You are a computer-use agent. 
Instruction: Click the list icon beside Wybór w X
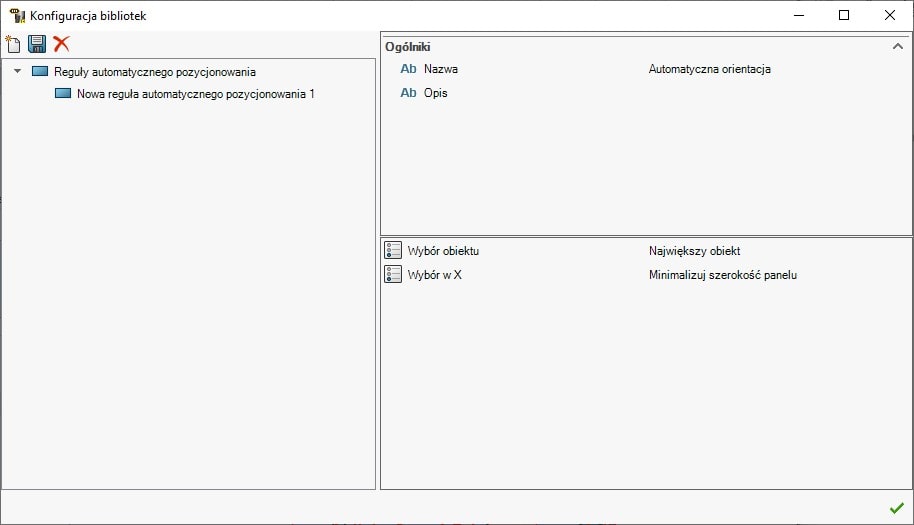393,274
